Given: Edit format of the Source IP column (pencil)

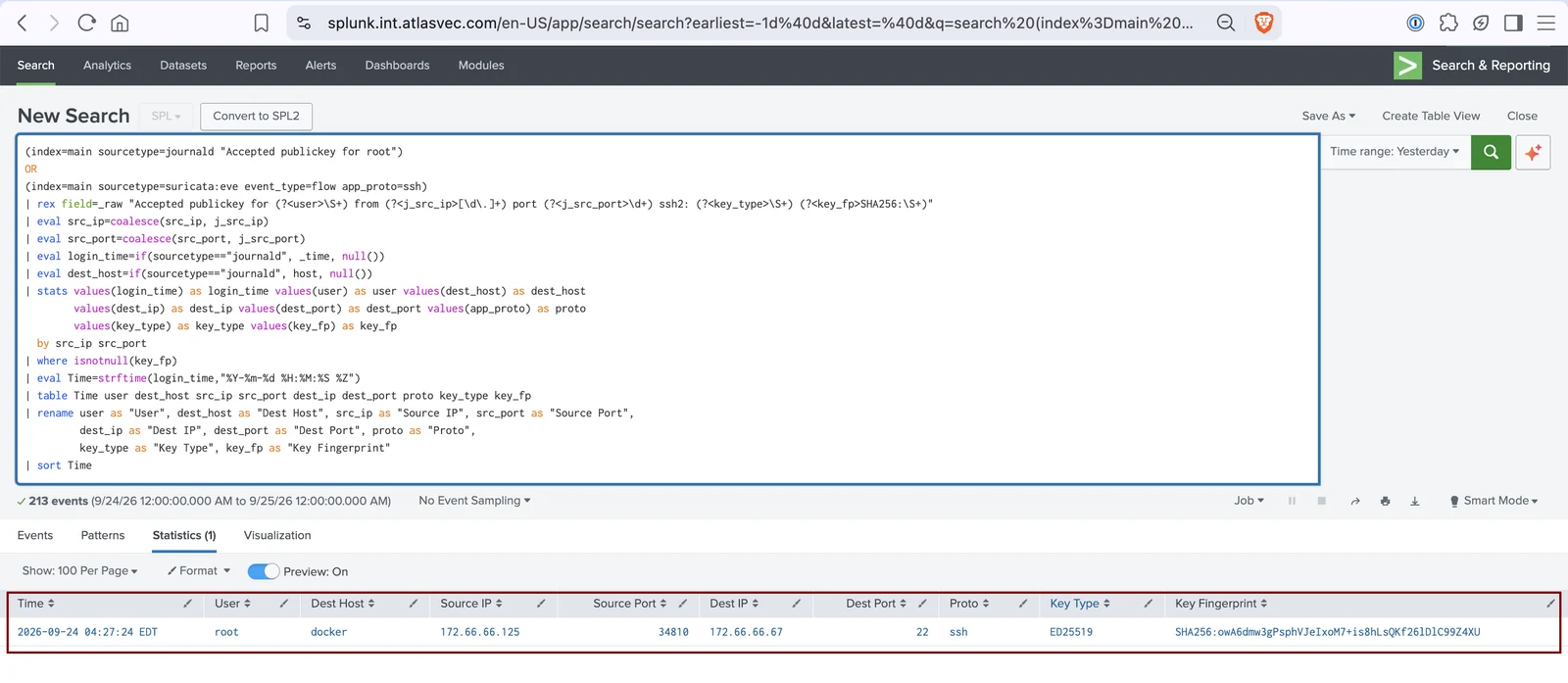Looking at the screenshot, I should click(541, 604).
